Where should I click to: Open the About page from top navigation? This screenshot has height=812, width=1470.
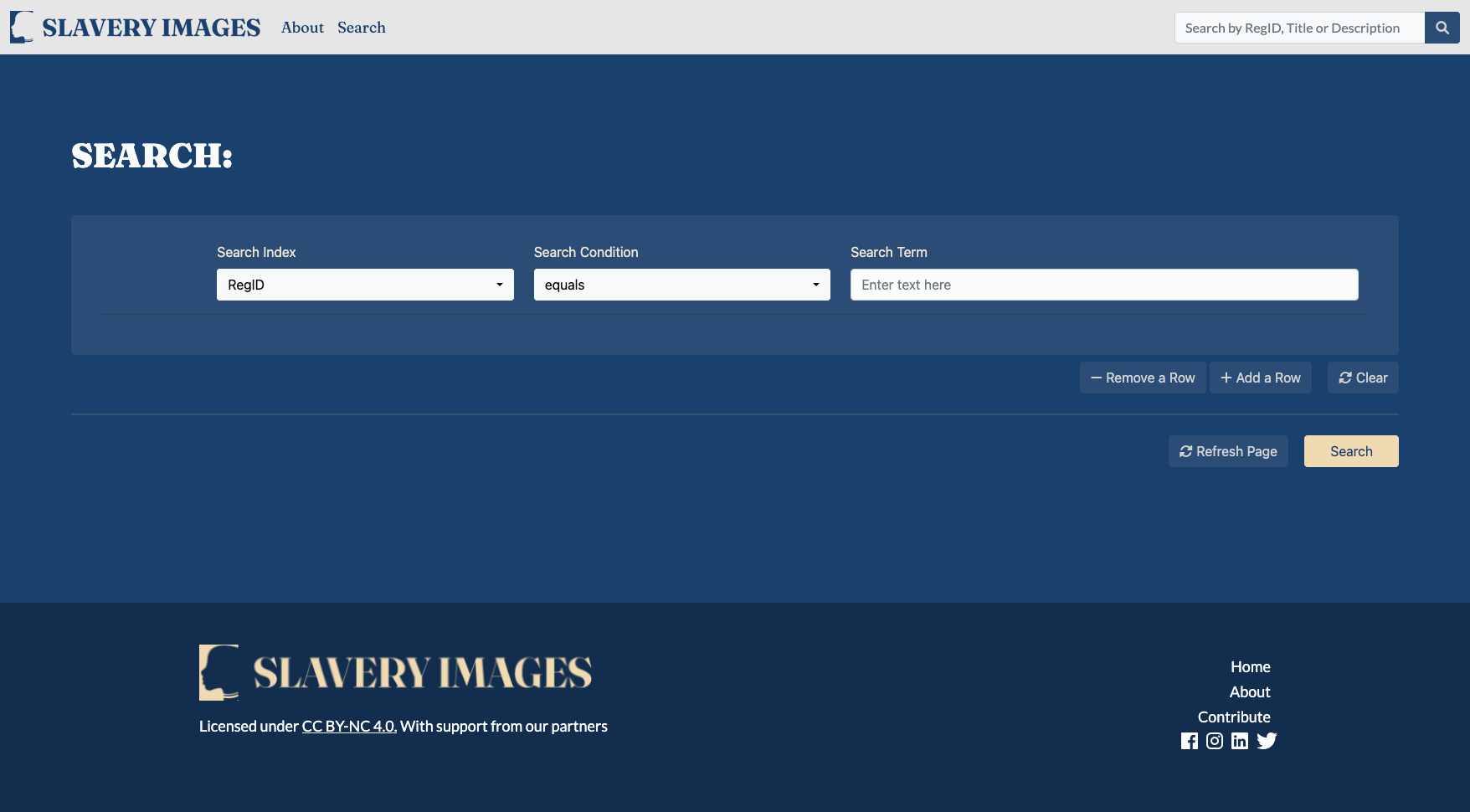pos(302,28)
